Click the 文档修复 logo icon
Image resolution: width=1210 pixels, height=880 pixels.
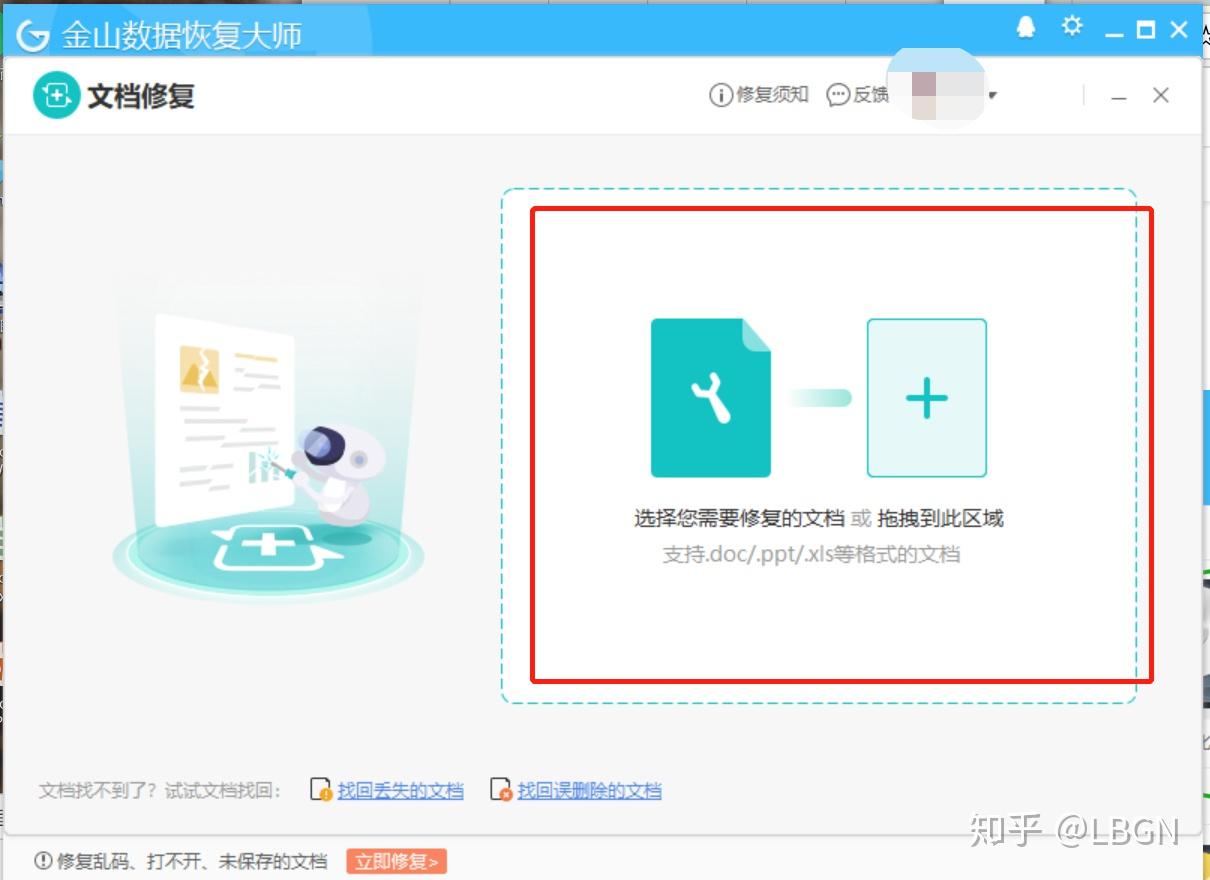(56, 96)
